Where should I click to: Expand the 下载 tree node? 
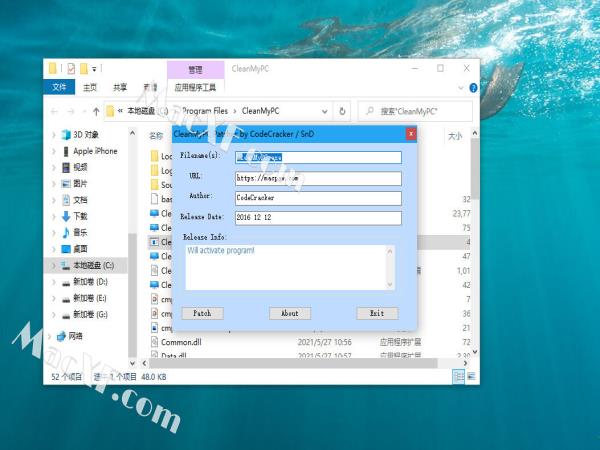point(54,216)
